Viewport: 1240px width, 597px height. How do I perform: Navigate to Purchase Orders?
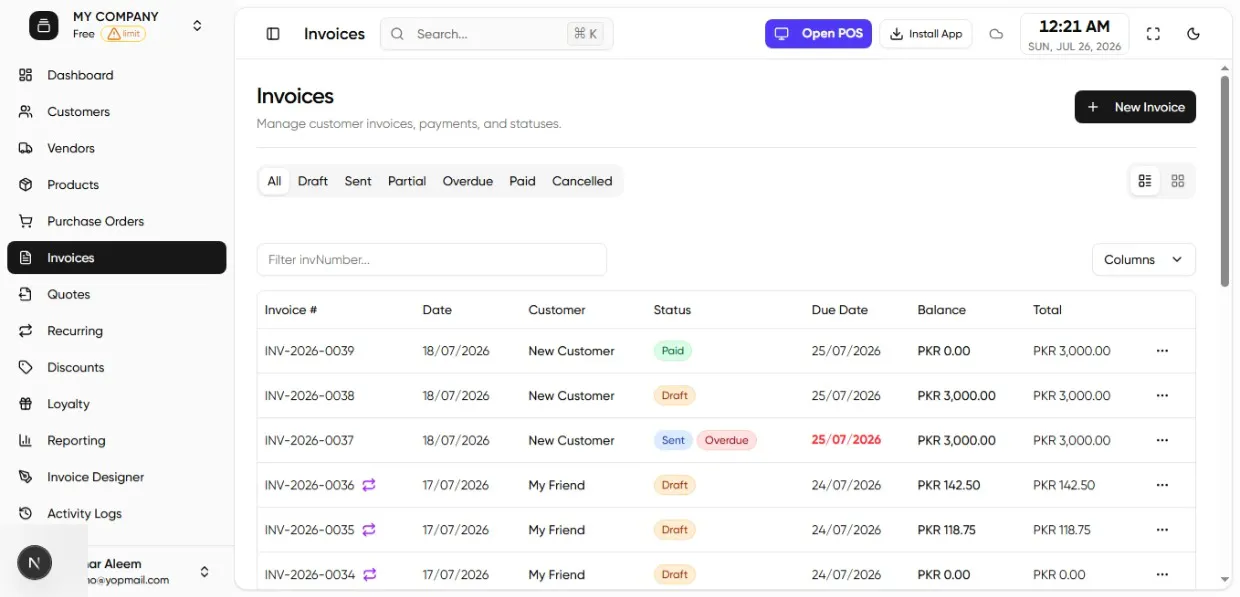(117, 221)
